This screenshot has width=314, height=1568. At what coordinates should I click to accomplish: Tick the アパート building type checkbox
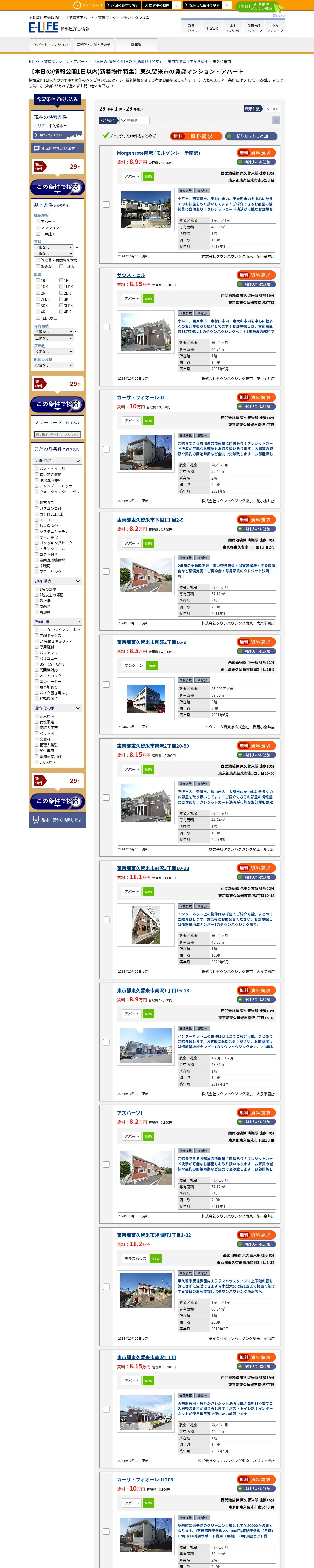click(37, 222)
